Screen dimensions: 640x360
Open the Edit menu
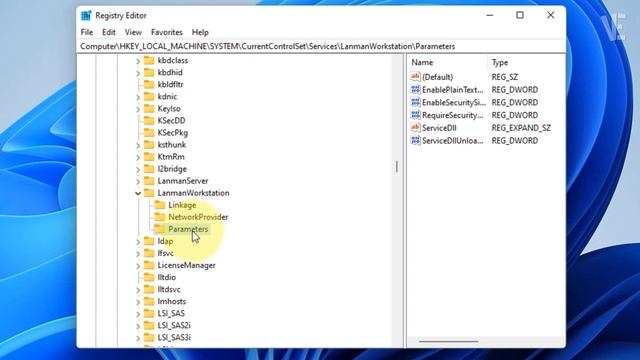click(109, 32)
